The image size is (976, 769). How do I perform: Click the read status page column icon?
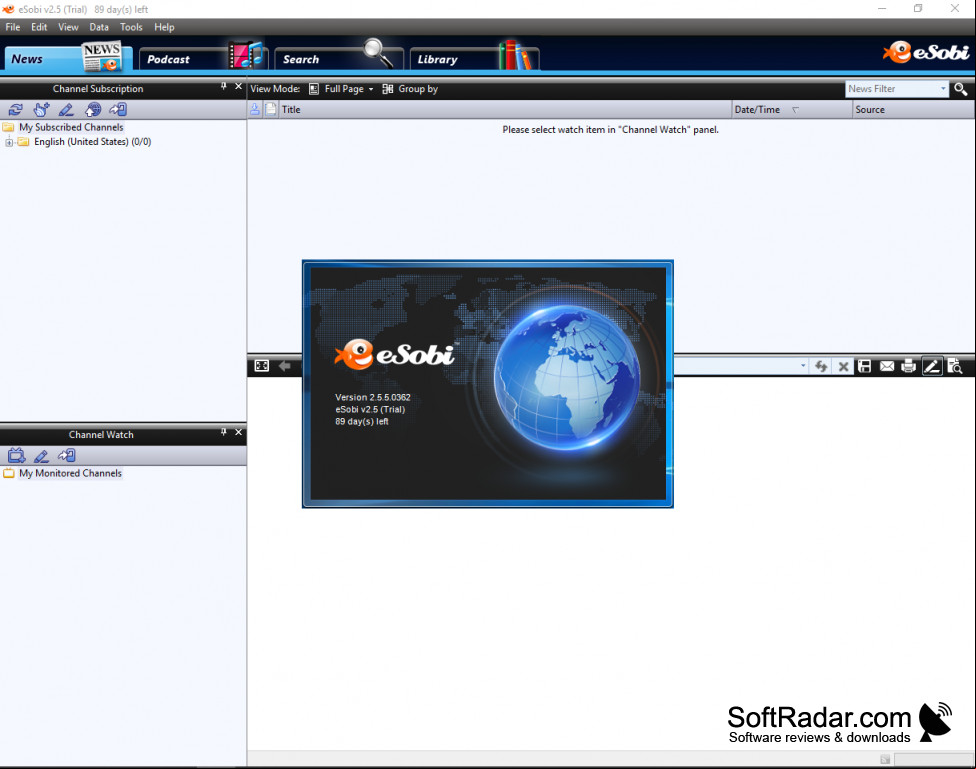click(271, 110)
